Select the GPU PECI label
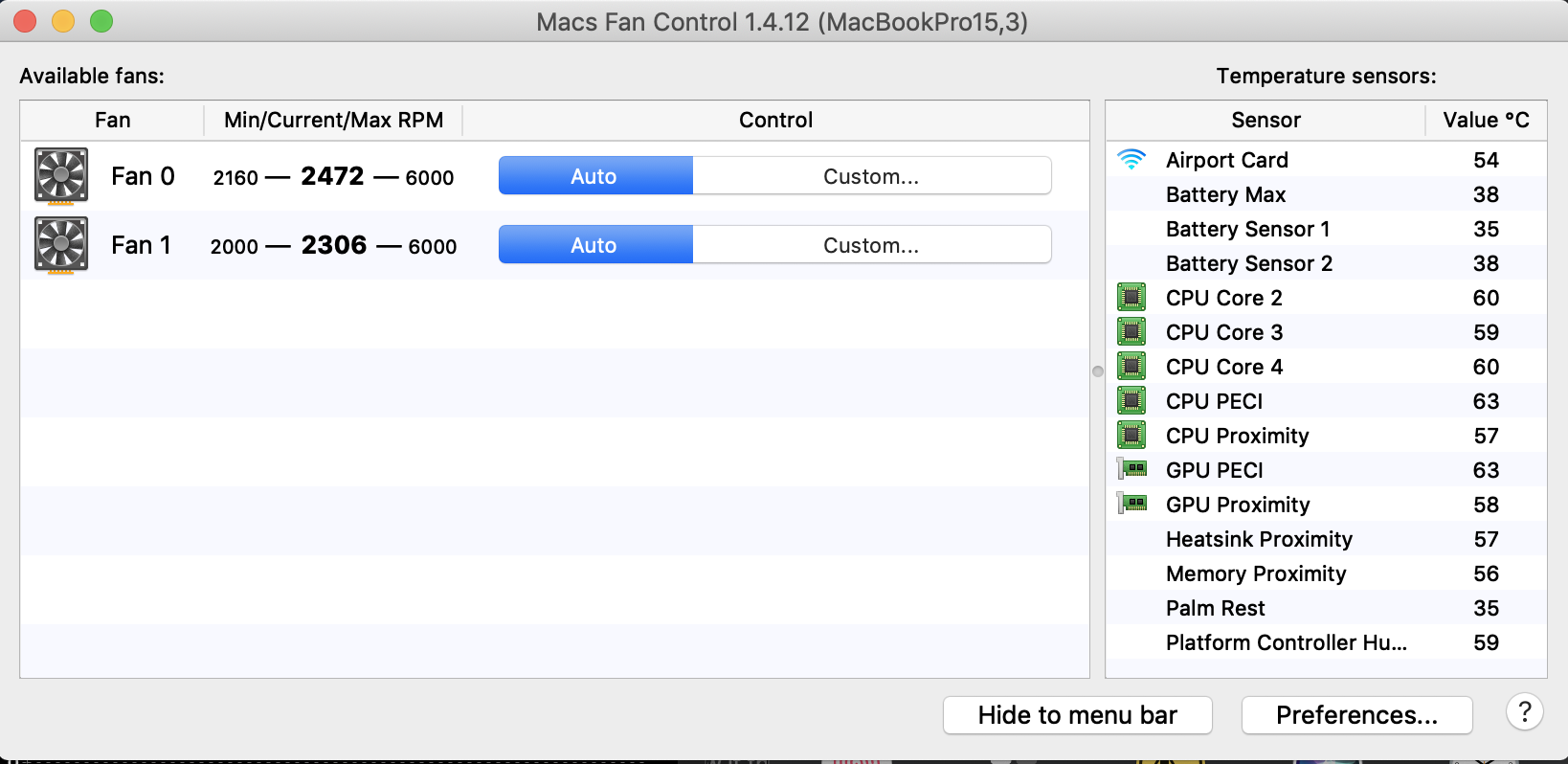This screenshot has height=764, width=1568. tap(1214, 470)
